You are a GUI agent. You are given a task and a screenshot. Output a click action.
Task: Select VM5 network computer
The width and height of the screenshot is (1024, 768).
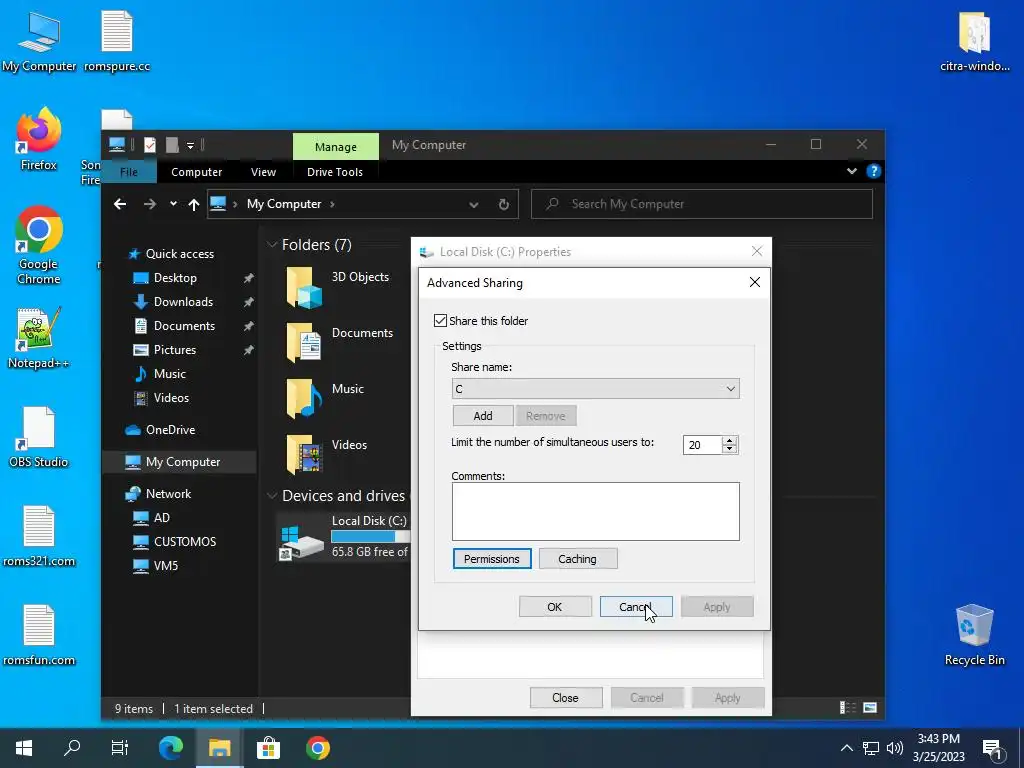[165, 566]
